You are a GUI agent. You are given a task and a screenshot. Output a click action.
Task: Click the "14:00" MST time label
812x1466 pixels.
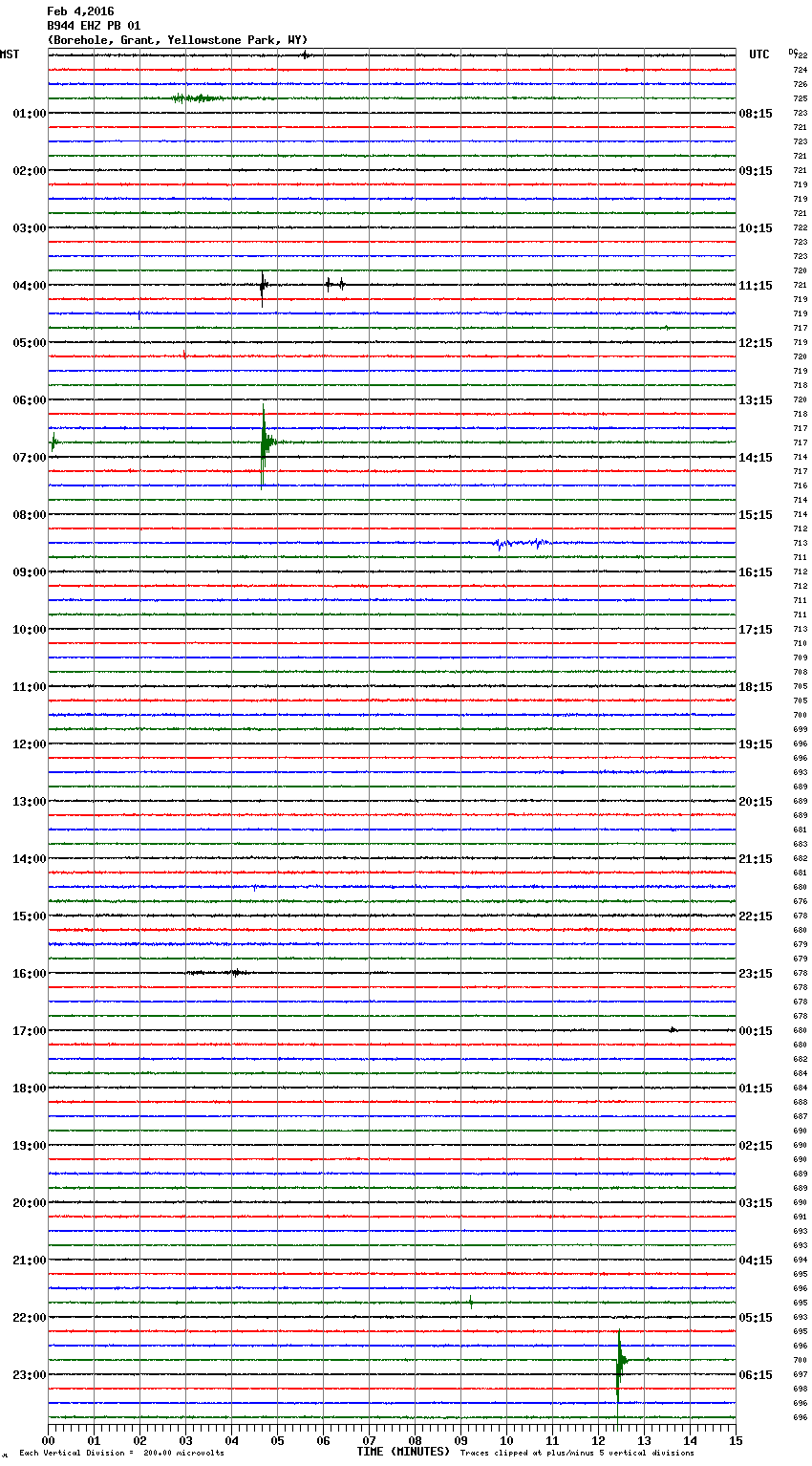30,859
